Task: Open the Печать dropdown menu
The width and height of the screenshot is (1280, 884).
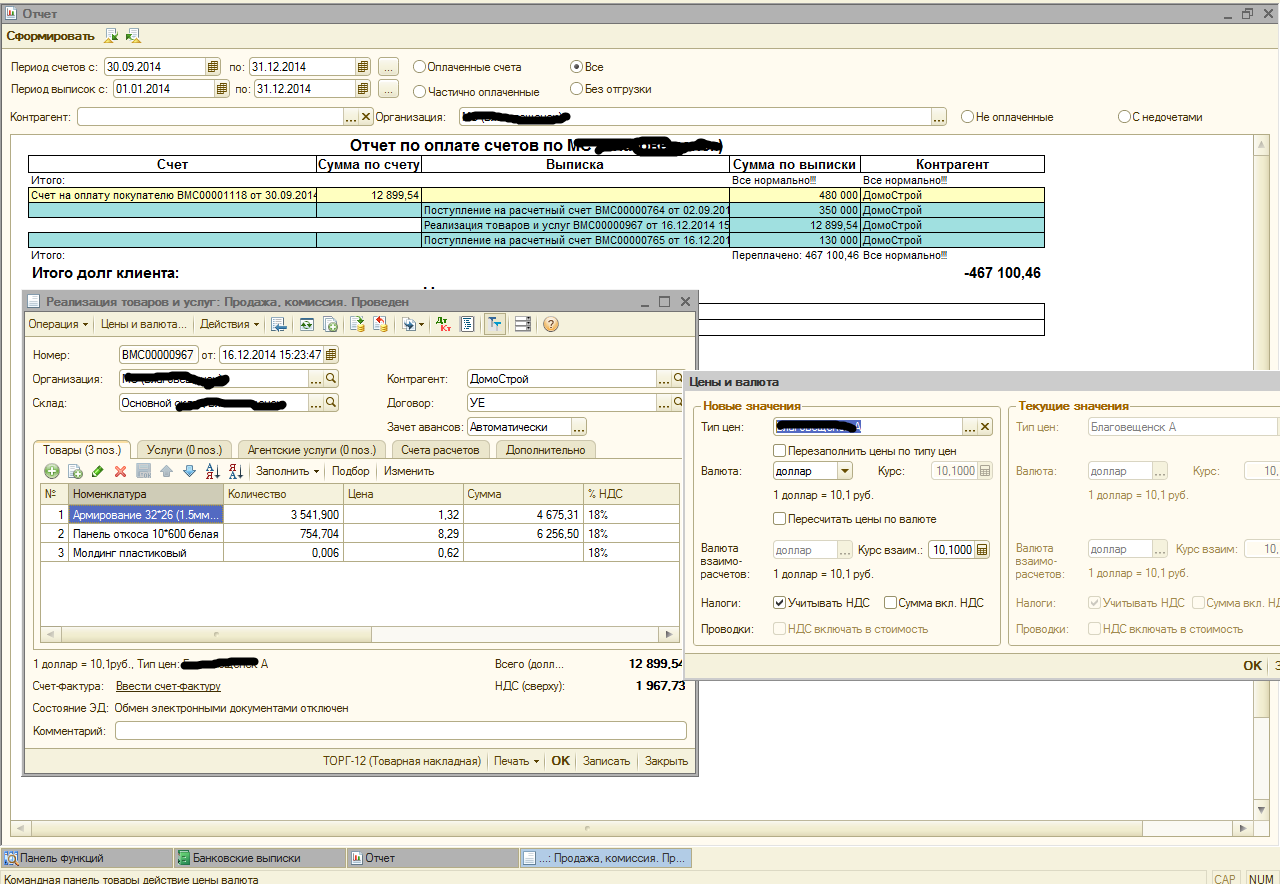Action: click(x=516, y=761)
